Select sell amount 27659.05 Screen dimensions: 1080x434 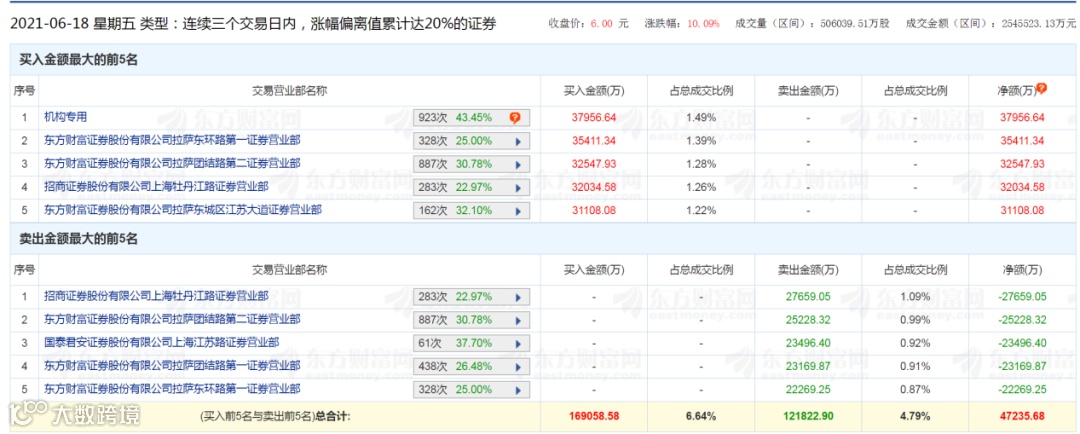(x=808, y=297)
